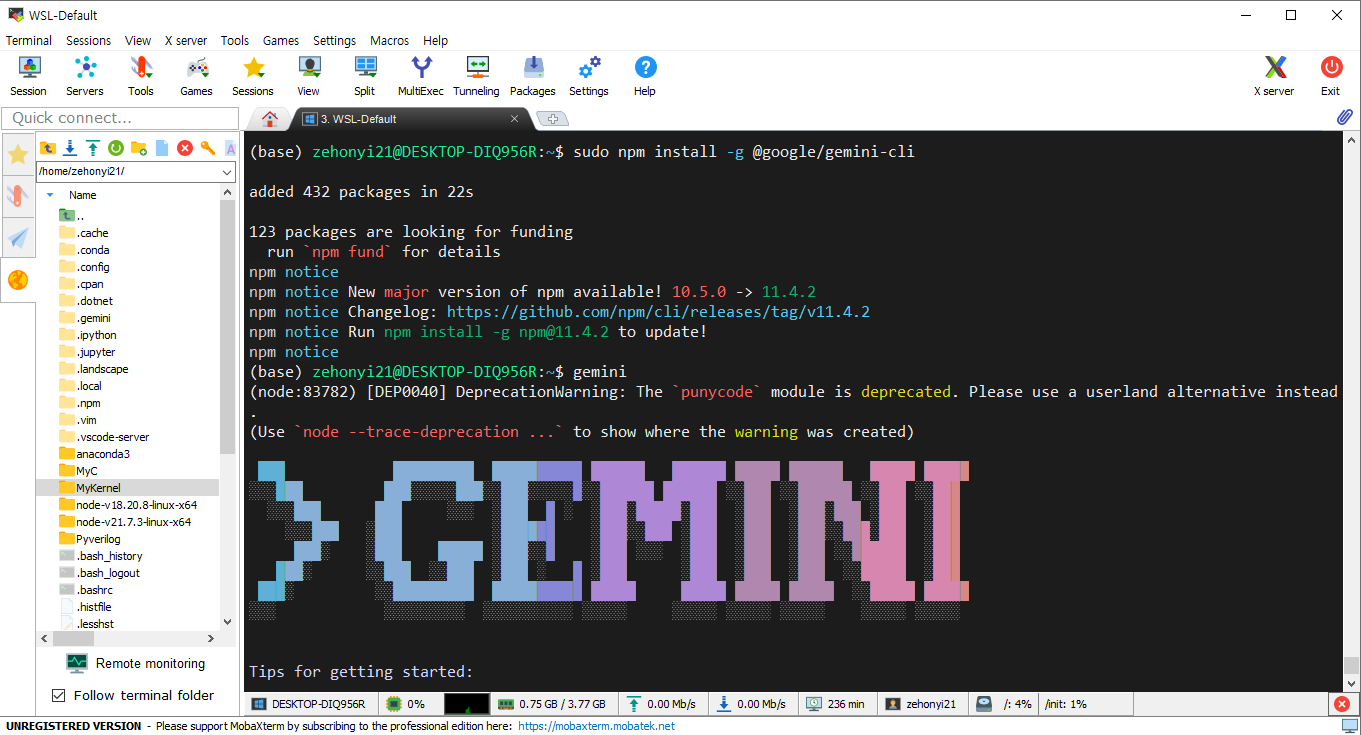Click the 236 min uptime status
The width and height of the screenshot is (1361, 735).
coord(836,704)
